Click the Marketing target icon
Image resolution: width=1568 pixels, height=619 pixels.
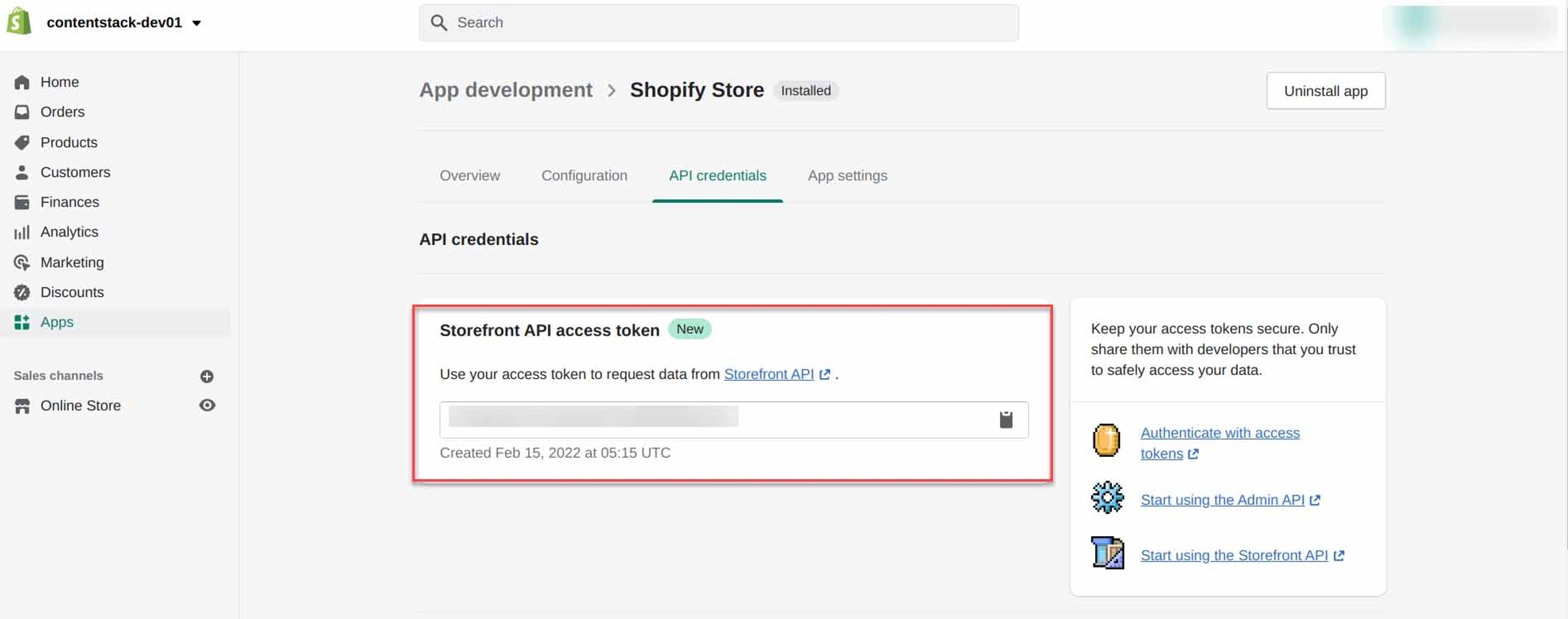click(x=22, y=262)
